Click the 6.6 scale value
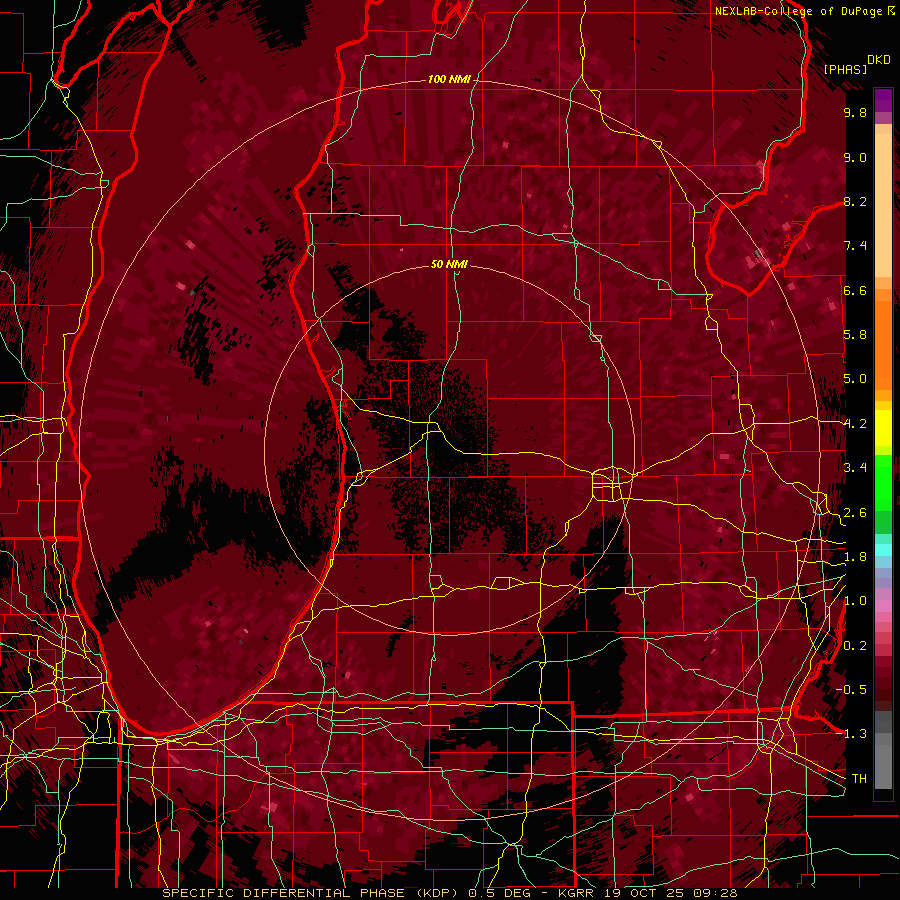This screenshot has height=900, width=900. pos(855,290)
